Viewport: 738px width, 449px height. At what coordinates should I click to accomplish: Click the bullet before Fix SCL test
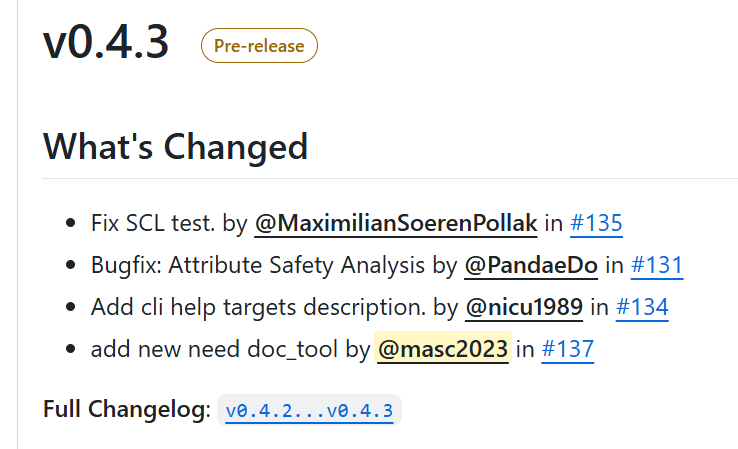point(70,223)
